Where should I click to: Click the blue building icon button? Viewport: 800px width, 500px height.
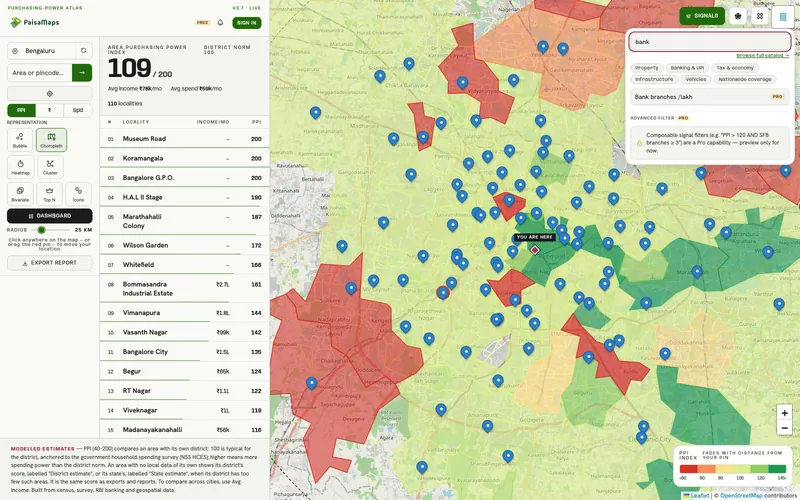click(x=783, y=17)
